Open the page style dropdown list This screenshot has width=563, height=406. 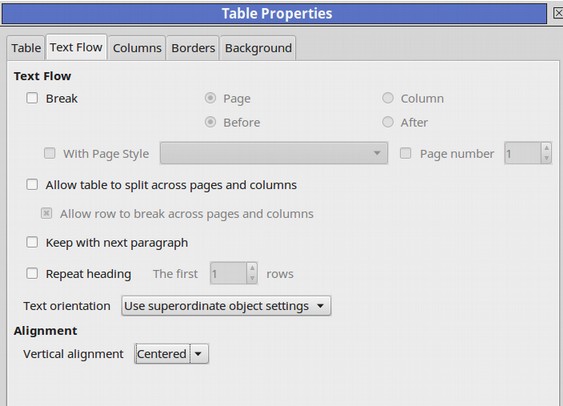[x=274, y=153]
